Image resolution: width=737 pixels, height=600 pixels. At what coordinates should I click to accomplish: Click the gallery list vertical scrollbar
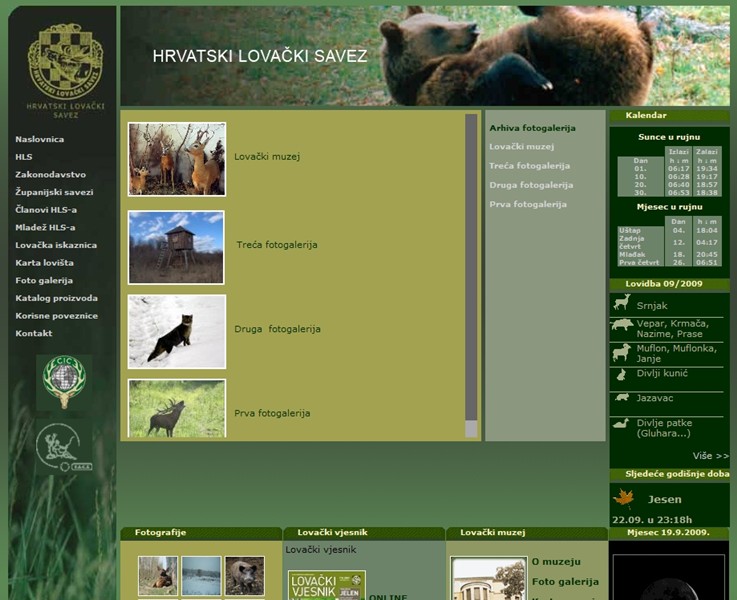click(x=471, y=275)
